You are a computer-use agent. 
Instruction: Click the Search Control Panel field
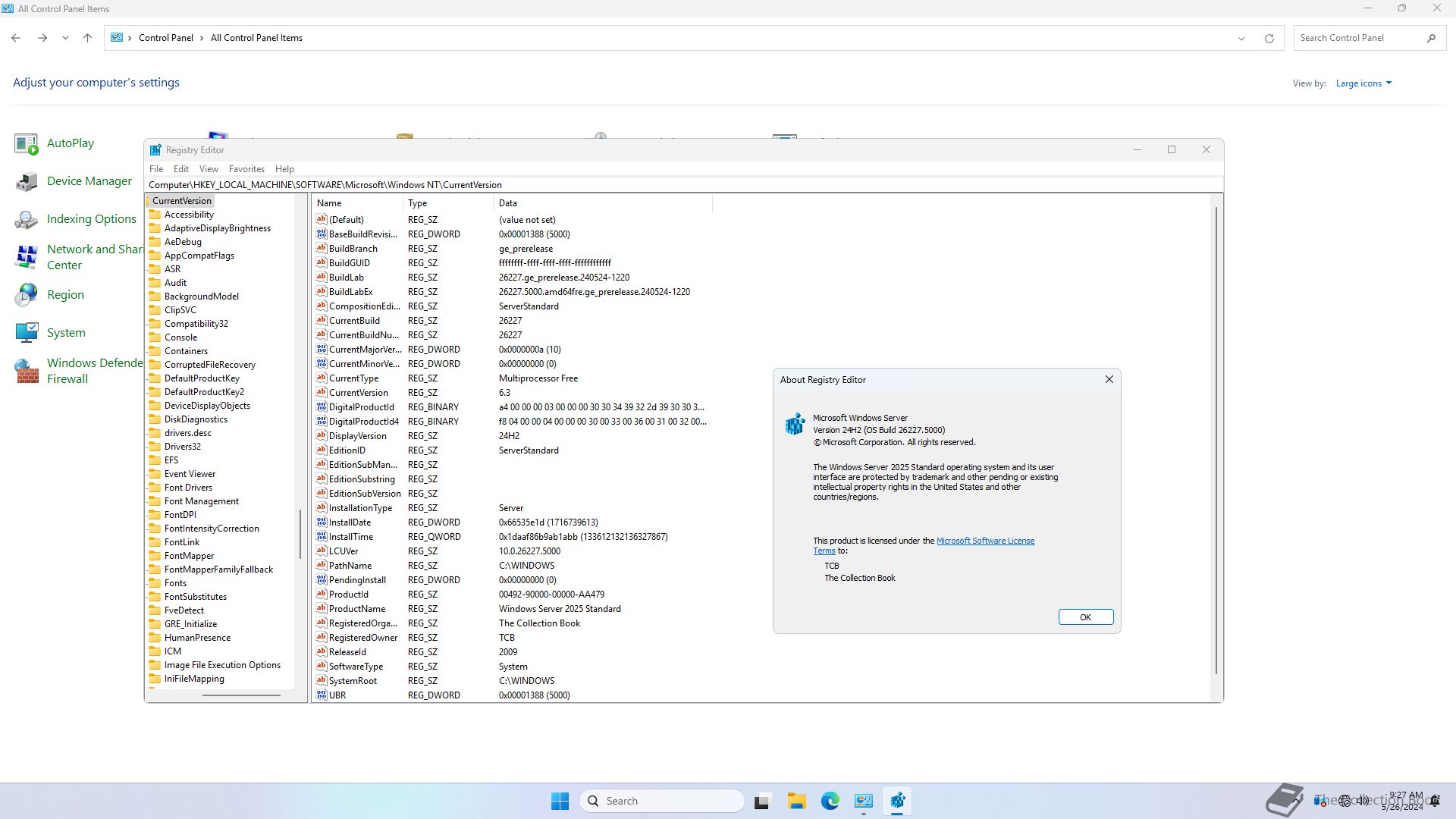click(x=1357, y=38)
